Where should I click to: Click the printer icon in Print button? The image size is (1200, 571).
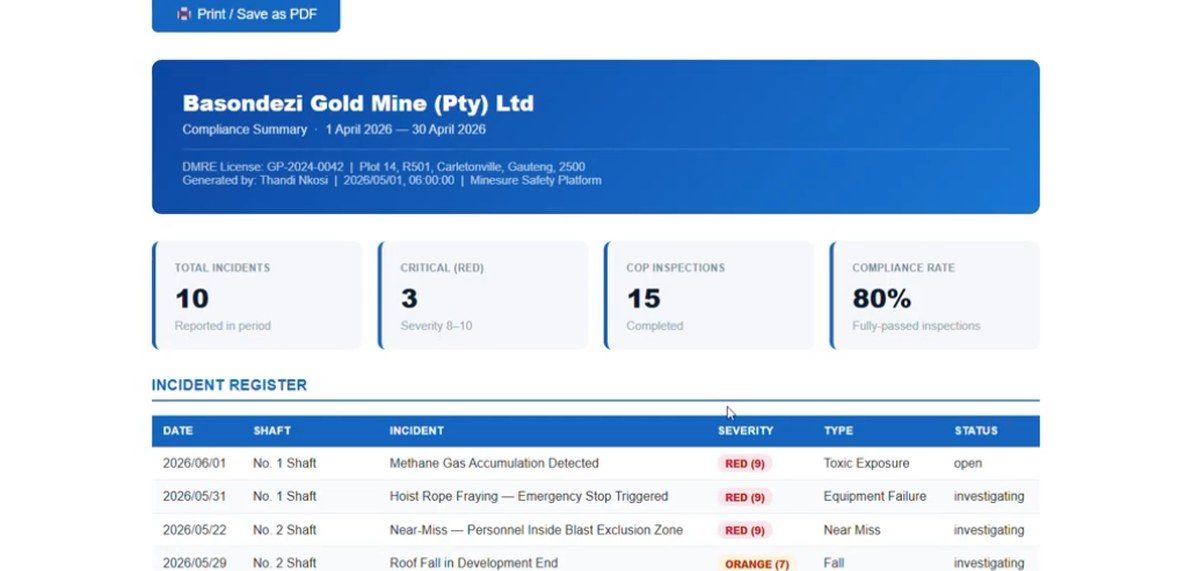tap(184, 15)
